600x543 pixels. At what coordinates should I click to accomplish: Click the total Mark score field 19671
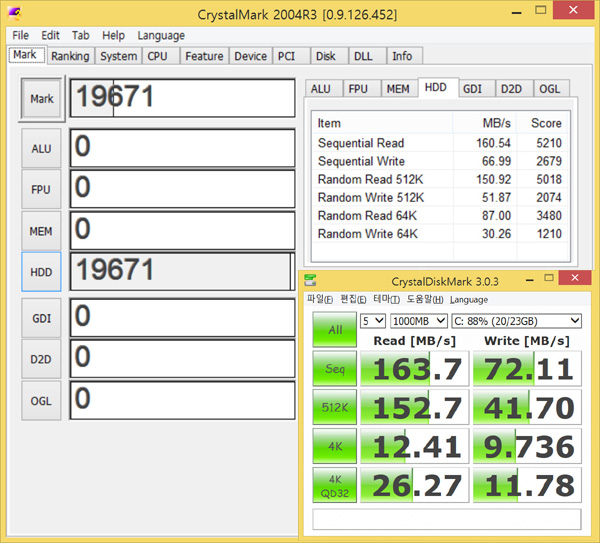click(x=183, y=98)
